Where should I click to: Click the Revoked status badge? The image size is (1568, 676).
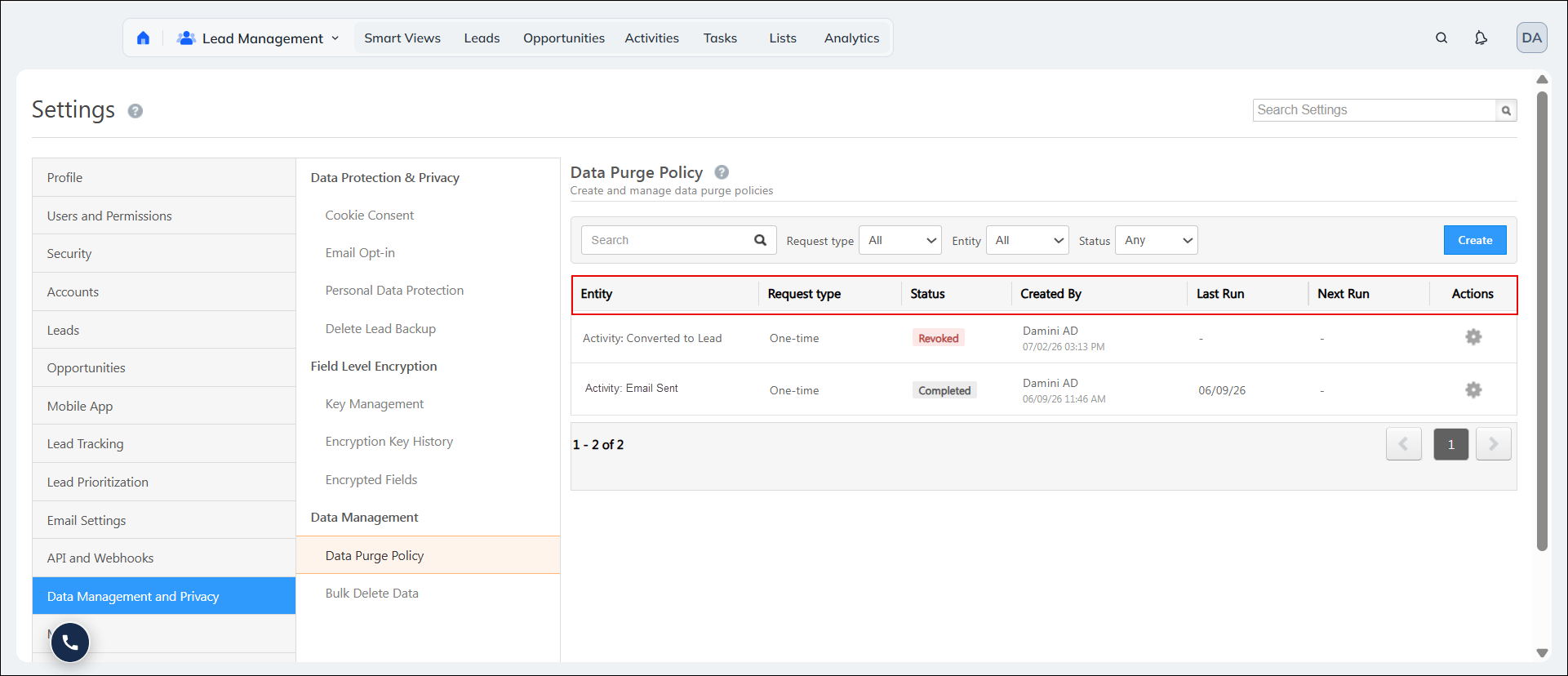[939, 338]
